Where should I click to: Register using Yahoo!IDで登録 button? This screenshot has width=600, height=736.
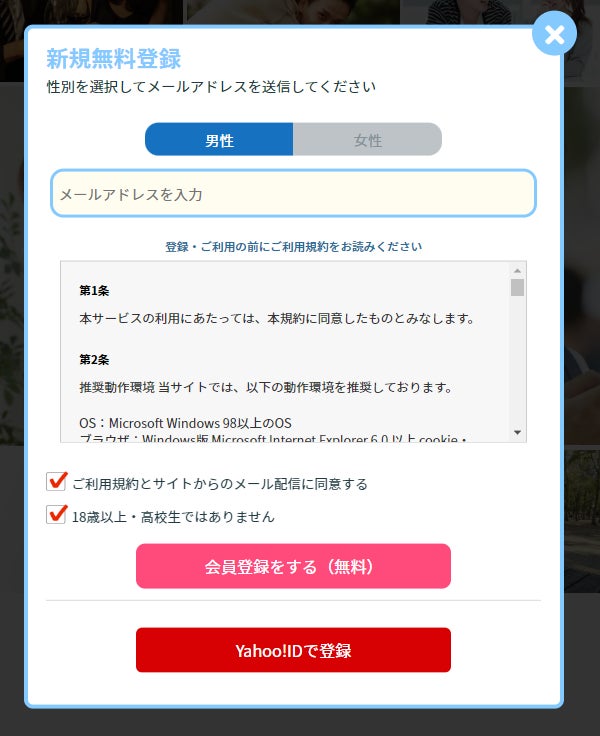click(293, 650)
